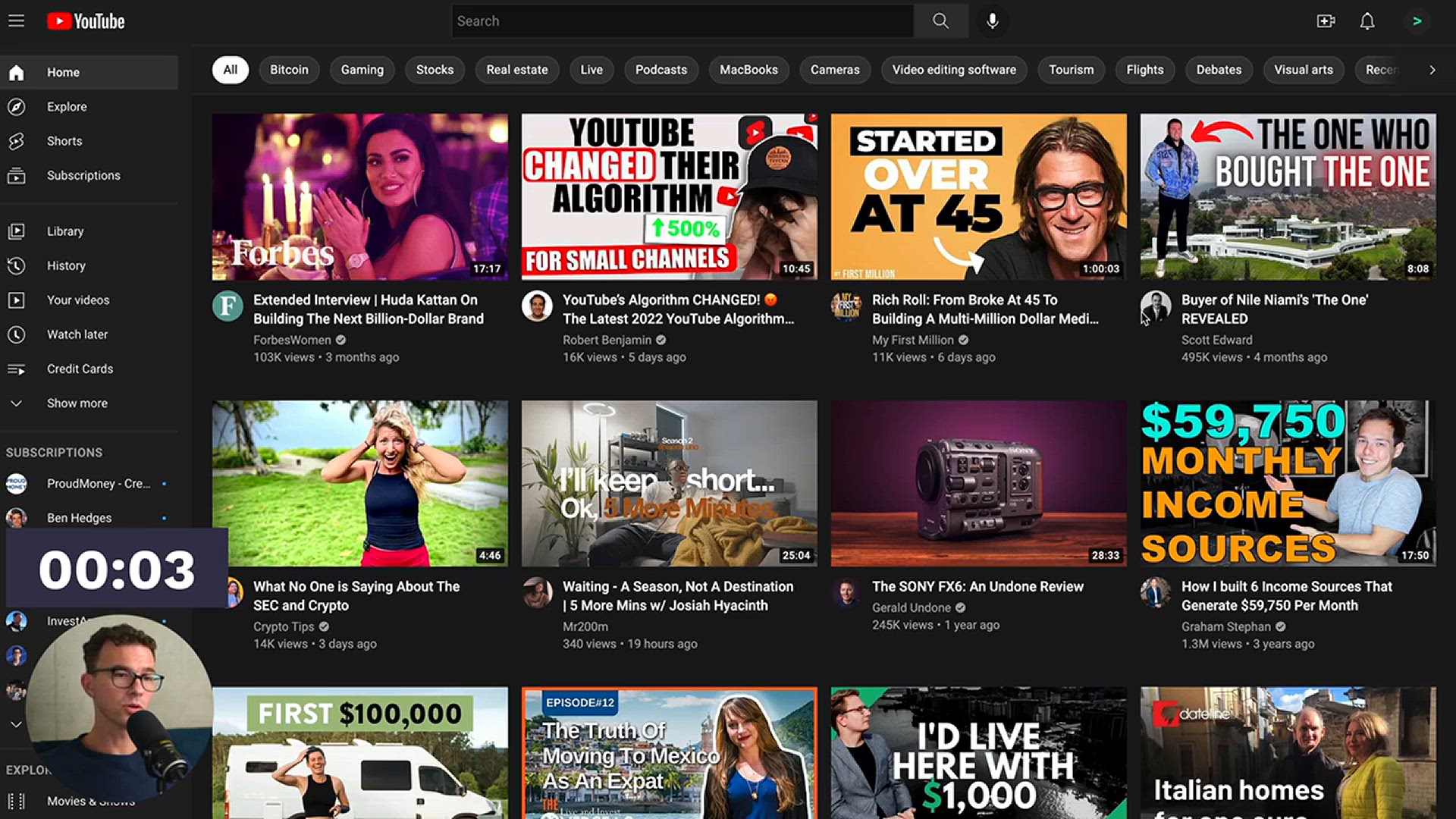1456x819 pixels.
Task: Click the Search input field
Action: pos(682,21)
